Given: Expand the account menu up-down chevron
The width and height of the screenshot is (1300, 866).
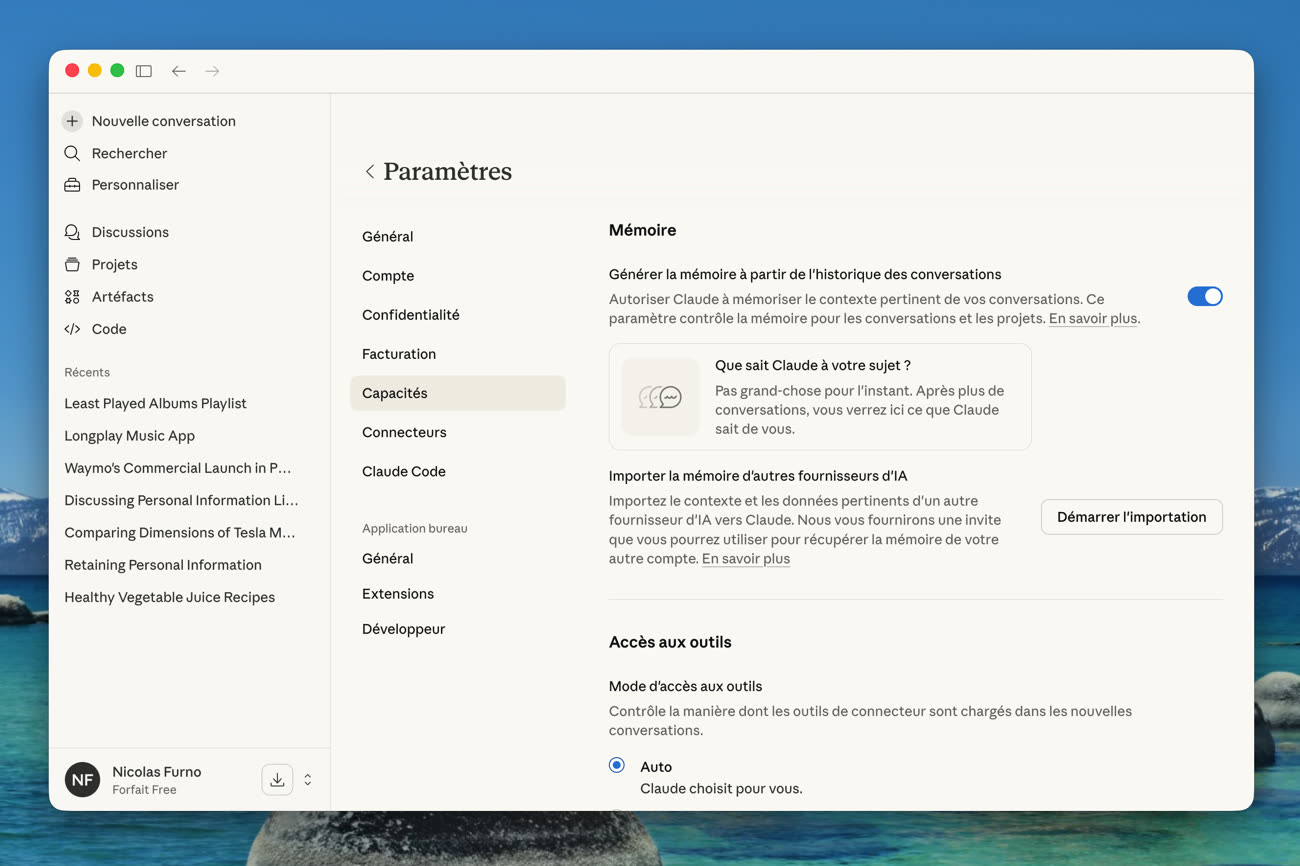Looking at the screenshot, I should 308,780.
